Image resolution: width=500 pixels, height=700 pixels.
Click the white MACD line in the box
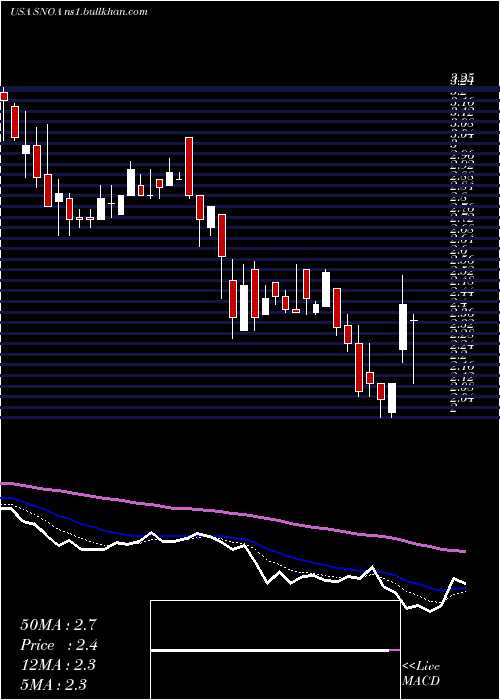coord(270,651)
